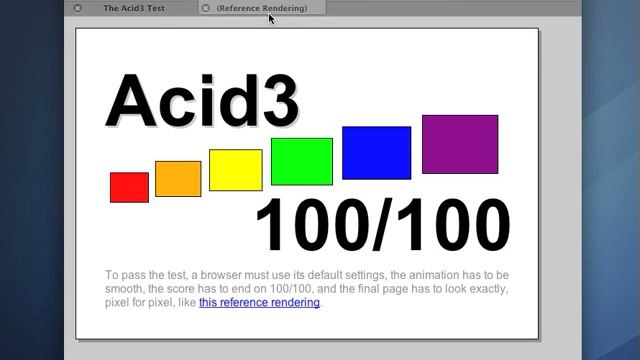Viewport: 640px width, 360px height.
Task: Click the Acid3 heading
Action: click(x=202, y=101)
